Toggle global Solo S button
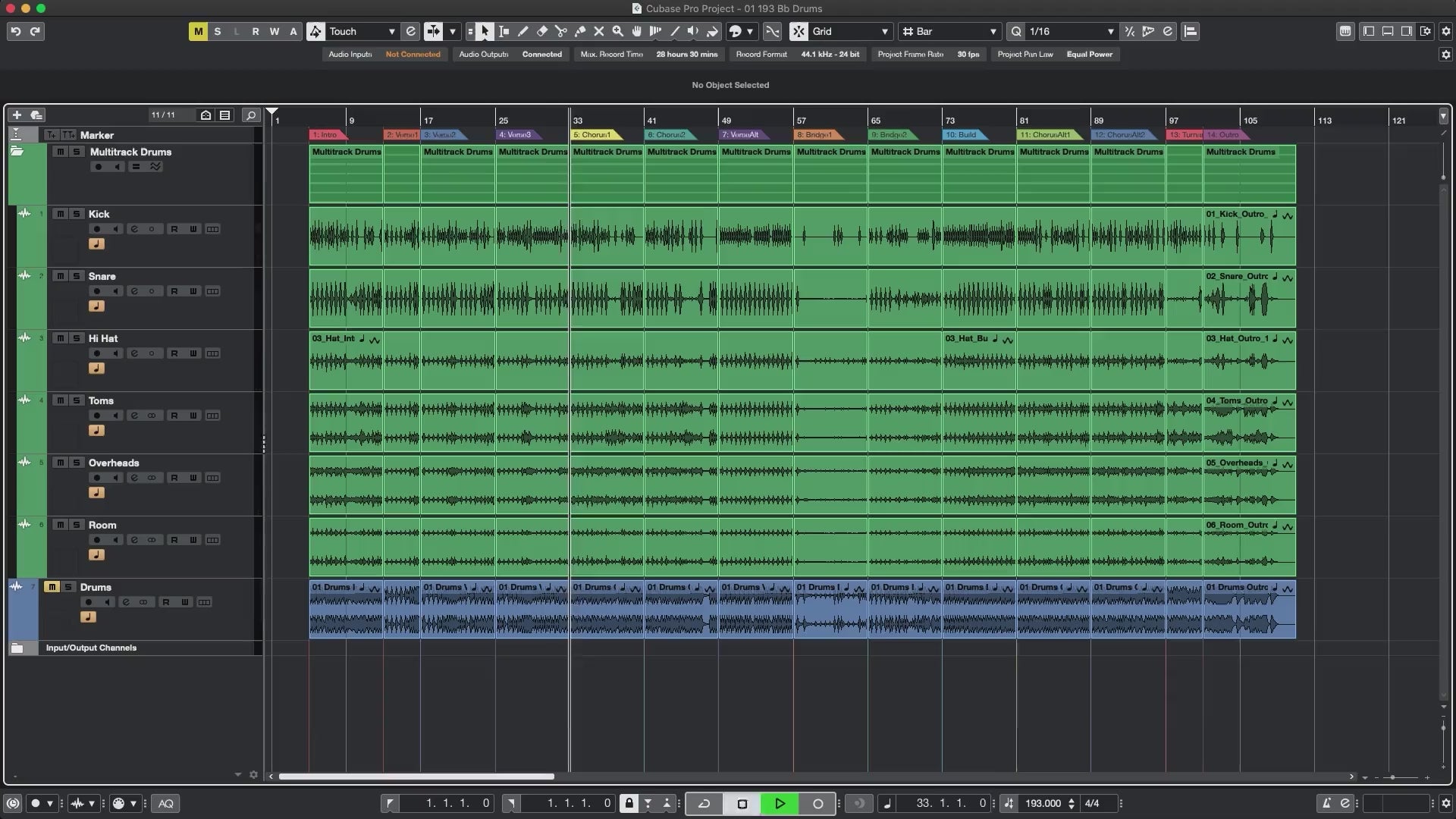This screenshot has width=1456, height=819. pos(218,31)
